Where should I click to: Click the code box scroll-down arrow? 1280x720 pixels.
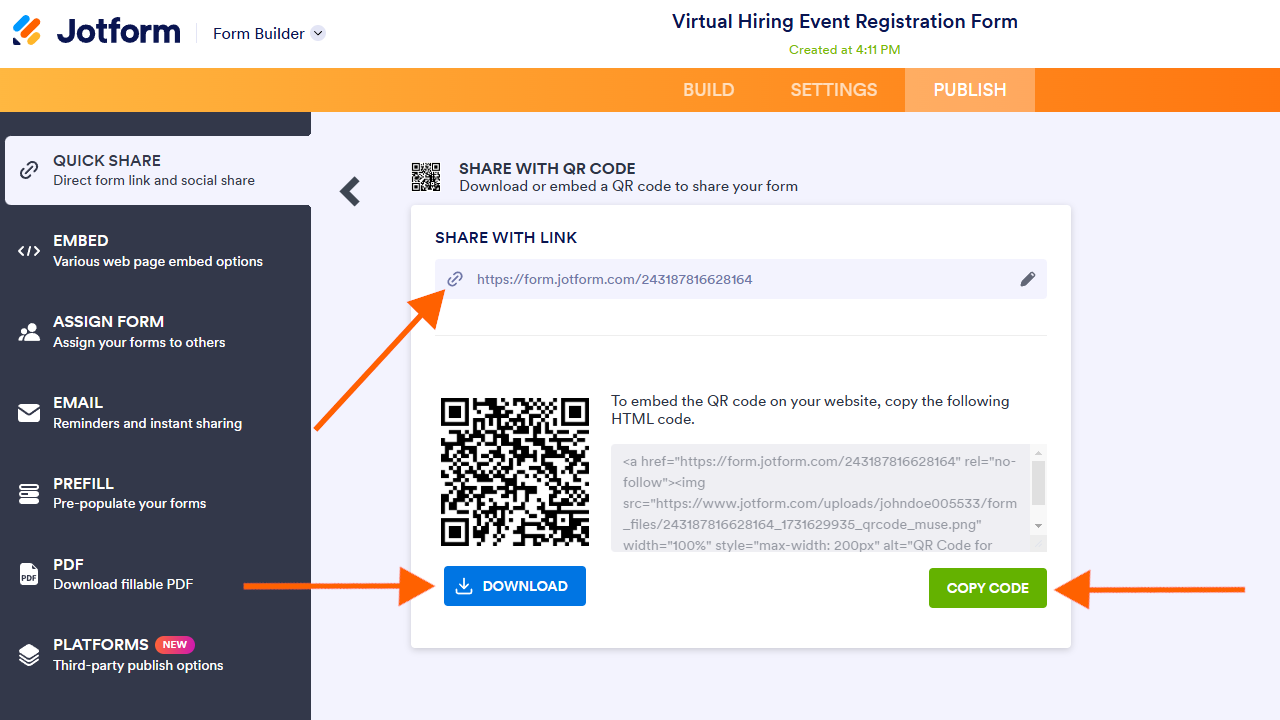(1039, 525)
